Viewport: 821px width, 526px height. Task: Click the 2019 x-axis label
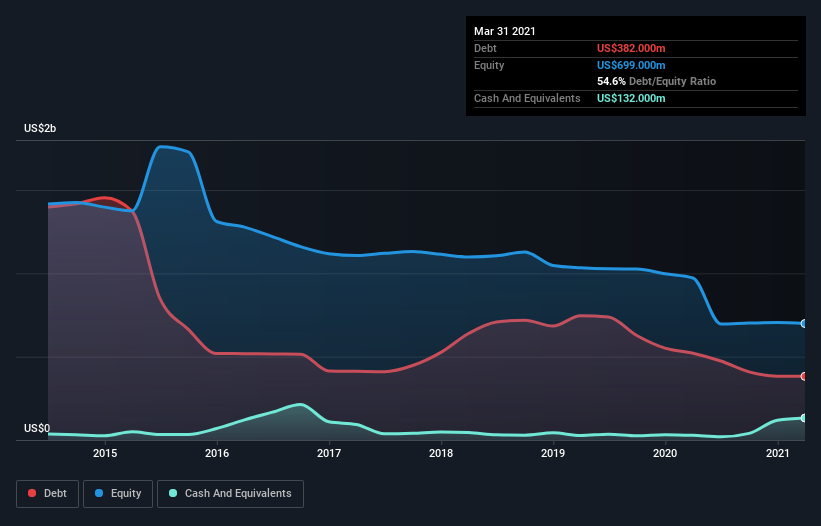553,453
